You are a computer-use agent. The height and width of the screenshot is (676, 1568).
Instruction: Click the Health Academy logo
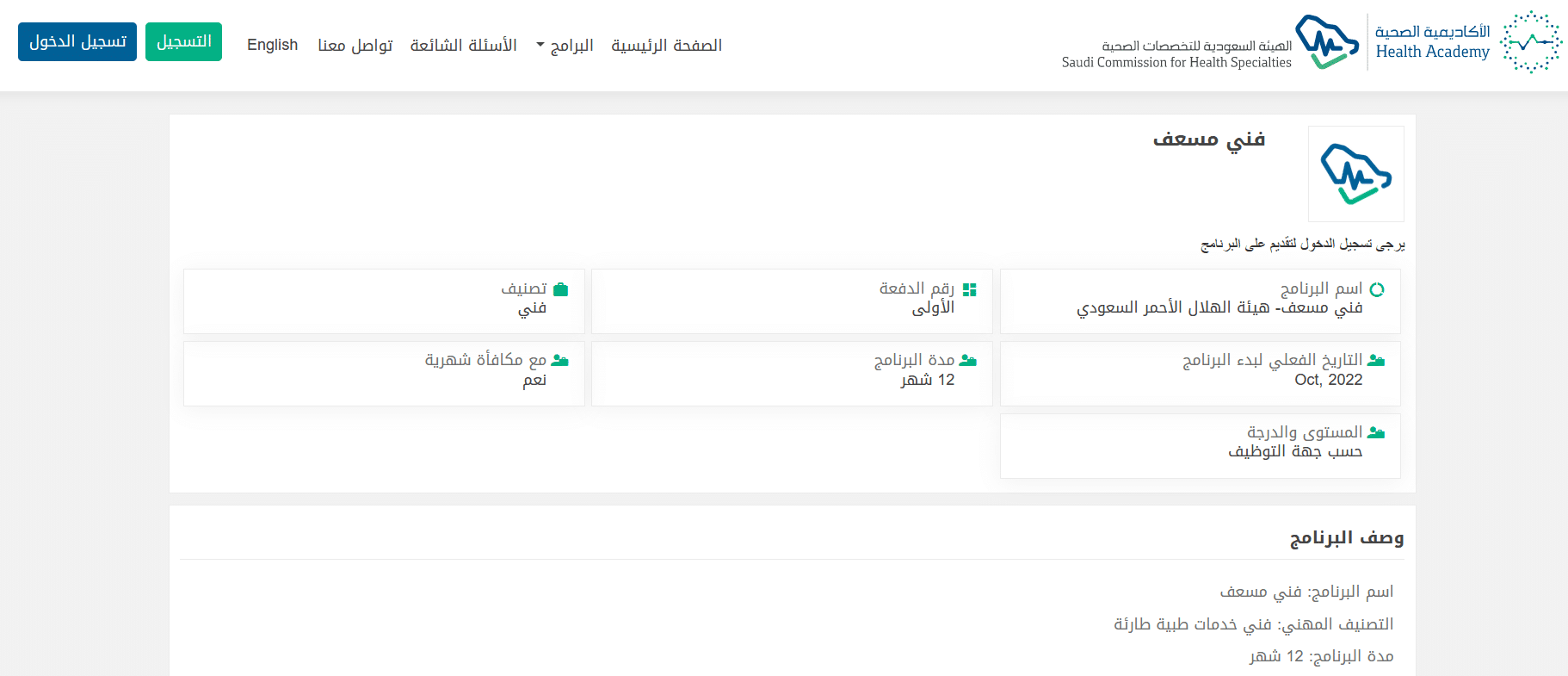pos(1468,42)
